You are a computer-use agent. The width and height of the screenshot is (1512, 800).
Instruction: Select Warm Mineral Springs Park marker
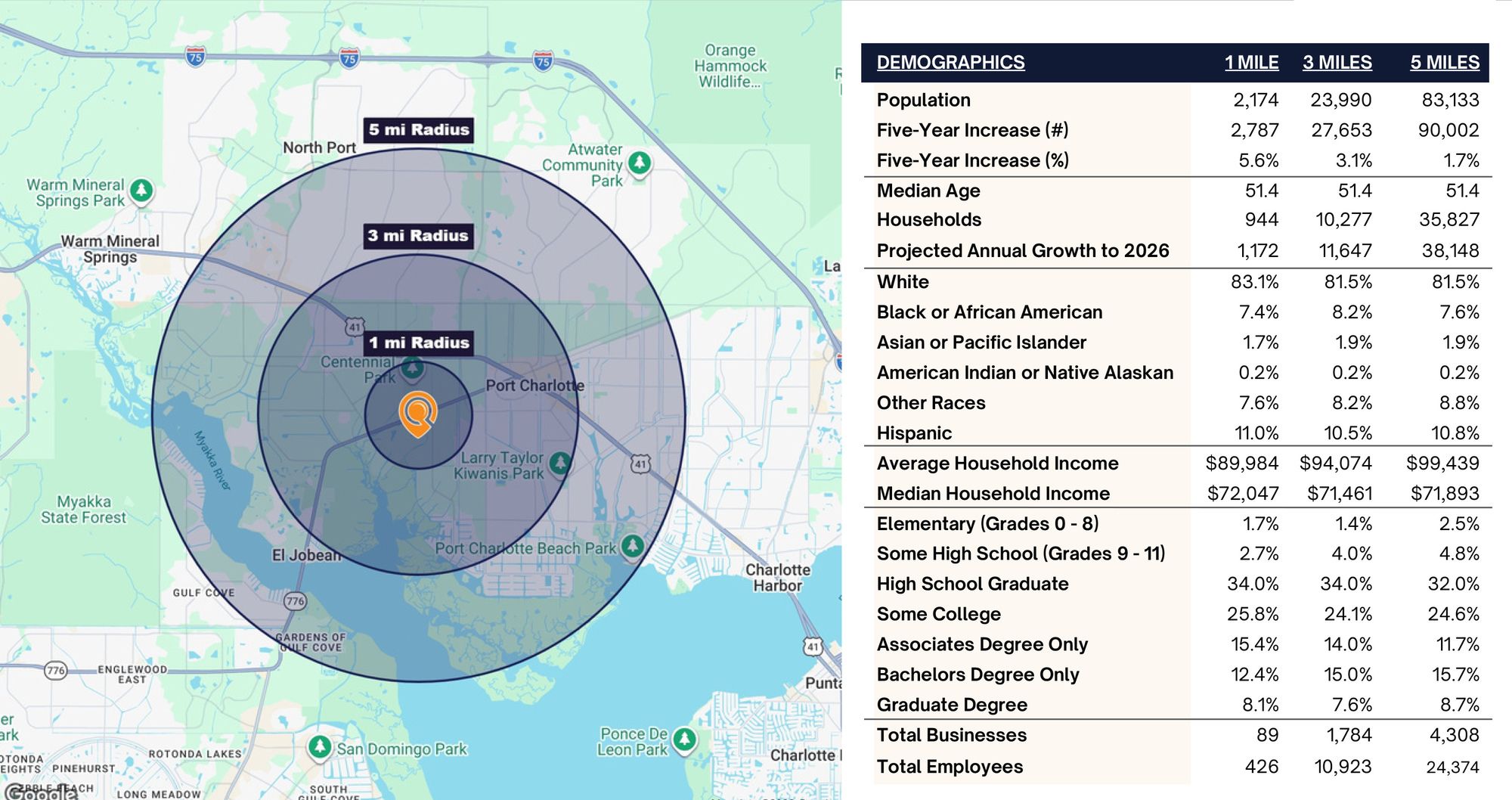(x=141, y=191)
